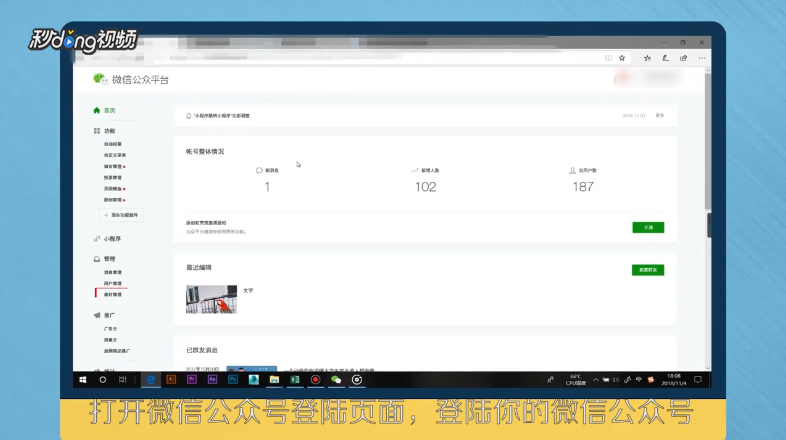The width and height of the screenshot is (786, 440).
Task: Open 广告主 in the sidebar
Action: coord(110,329)
